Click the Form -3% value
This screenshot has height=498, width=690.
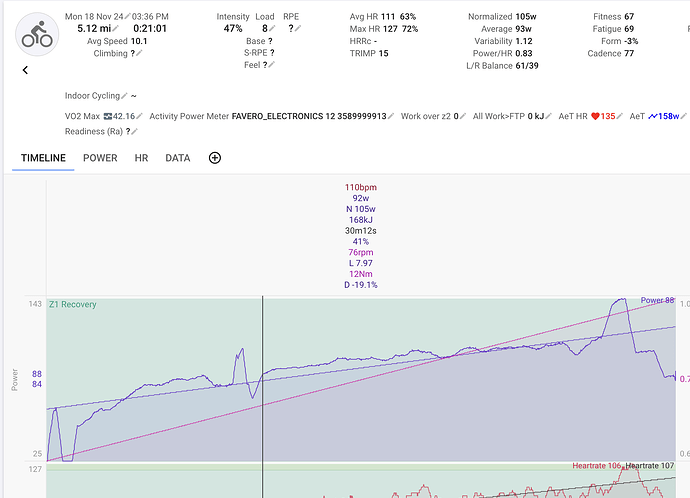(631, 41)
